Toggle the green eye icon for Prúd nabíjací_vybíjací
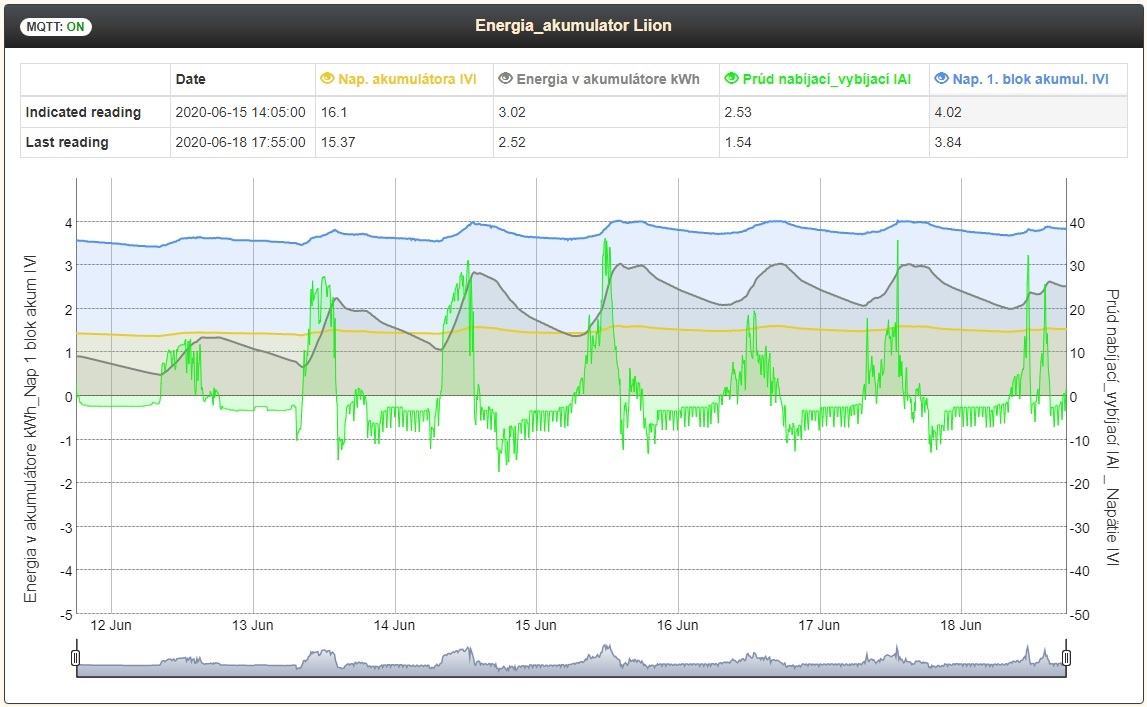Viewport: 1147px width, 707px height. click(731, 79)
